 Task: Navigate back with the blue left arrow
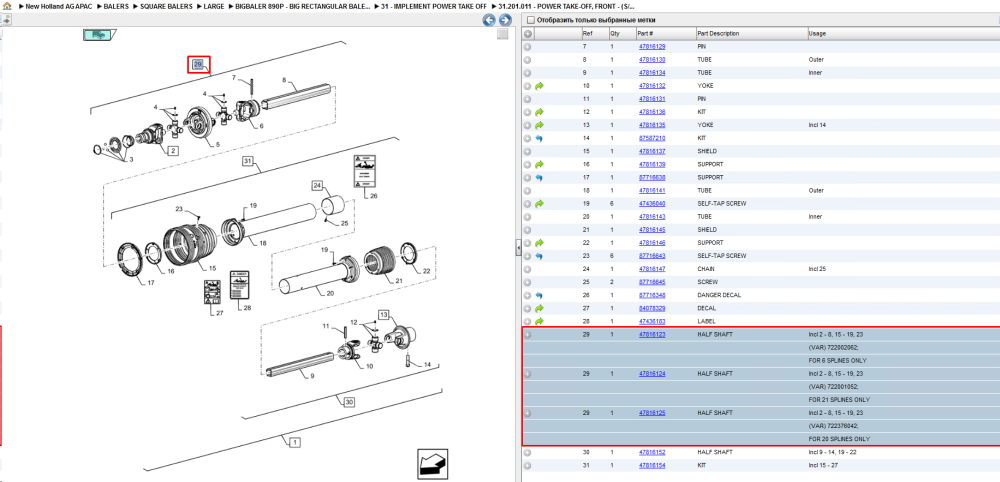pos(489,20)
